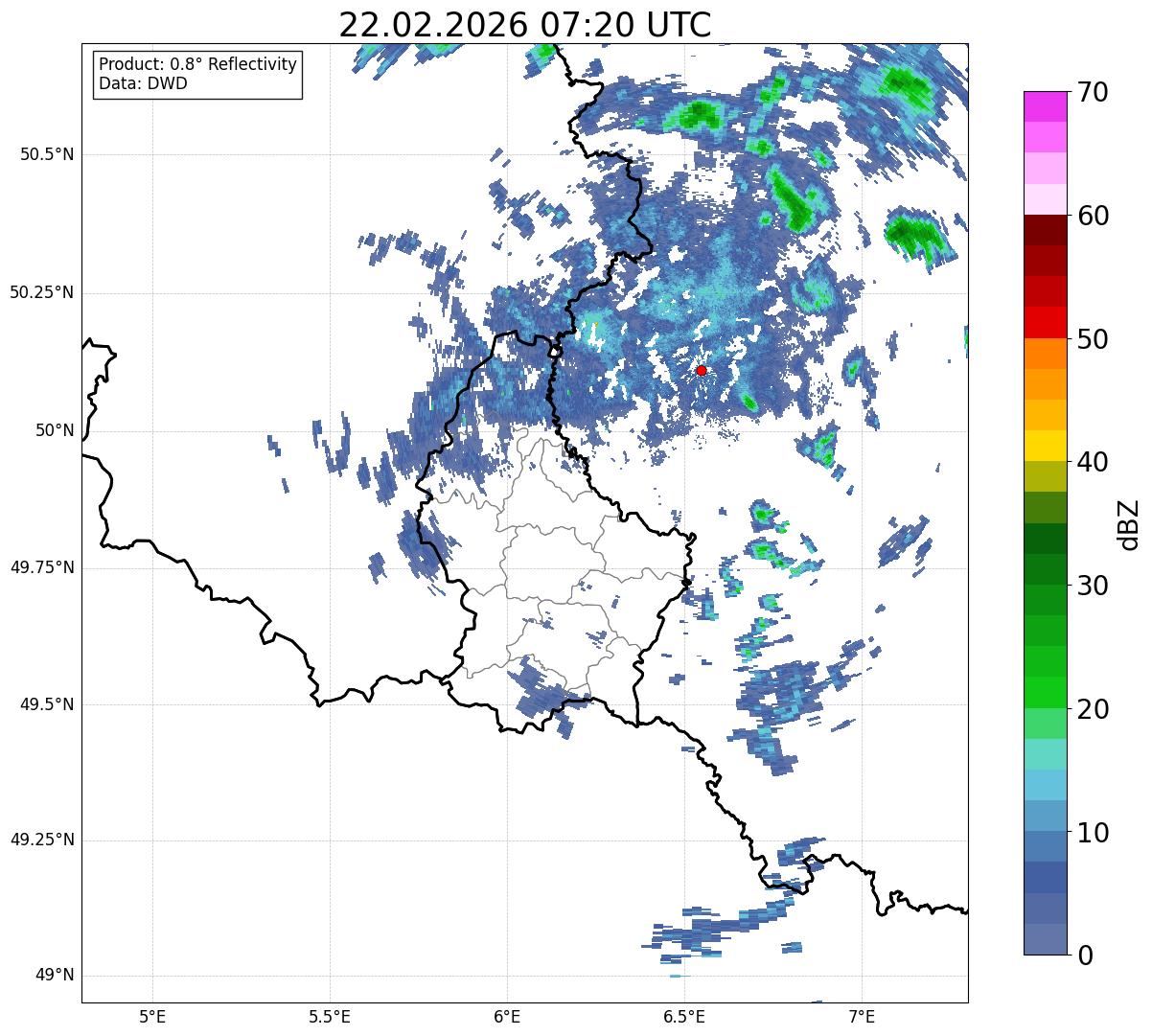1152x1036 pixels.
Task: Click the colorbar tick label 60
Action: 1094,216
